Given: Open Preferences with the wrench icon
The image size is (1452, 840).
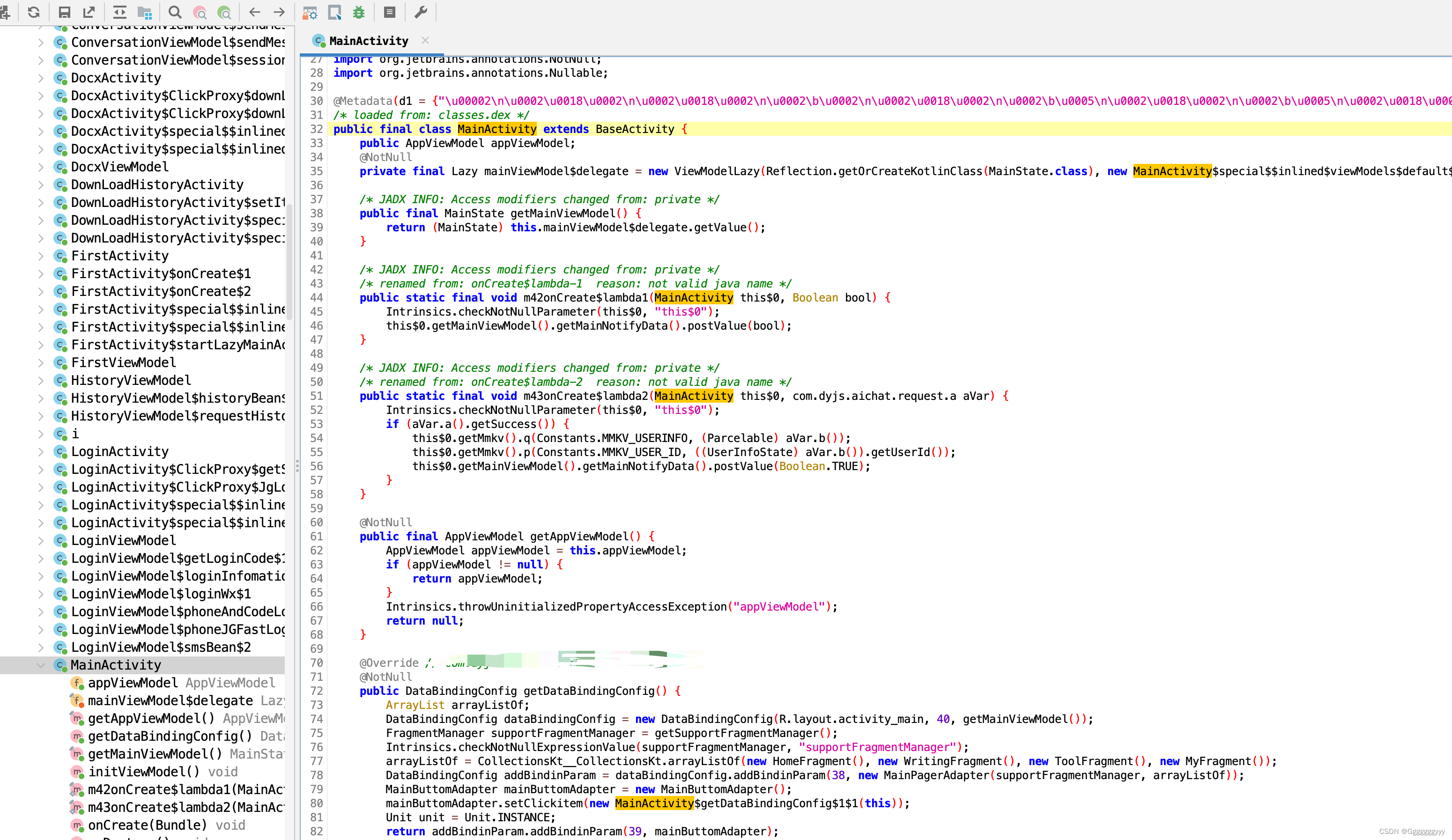Looking at the screenshot, I should 421,12.
